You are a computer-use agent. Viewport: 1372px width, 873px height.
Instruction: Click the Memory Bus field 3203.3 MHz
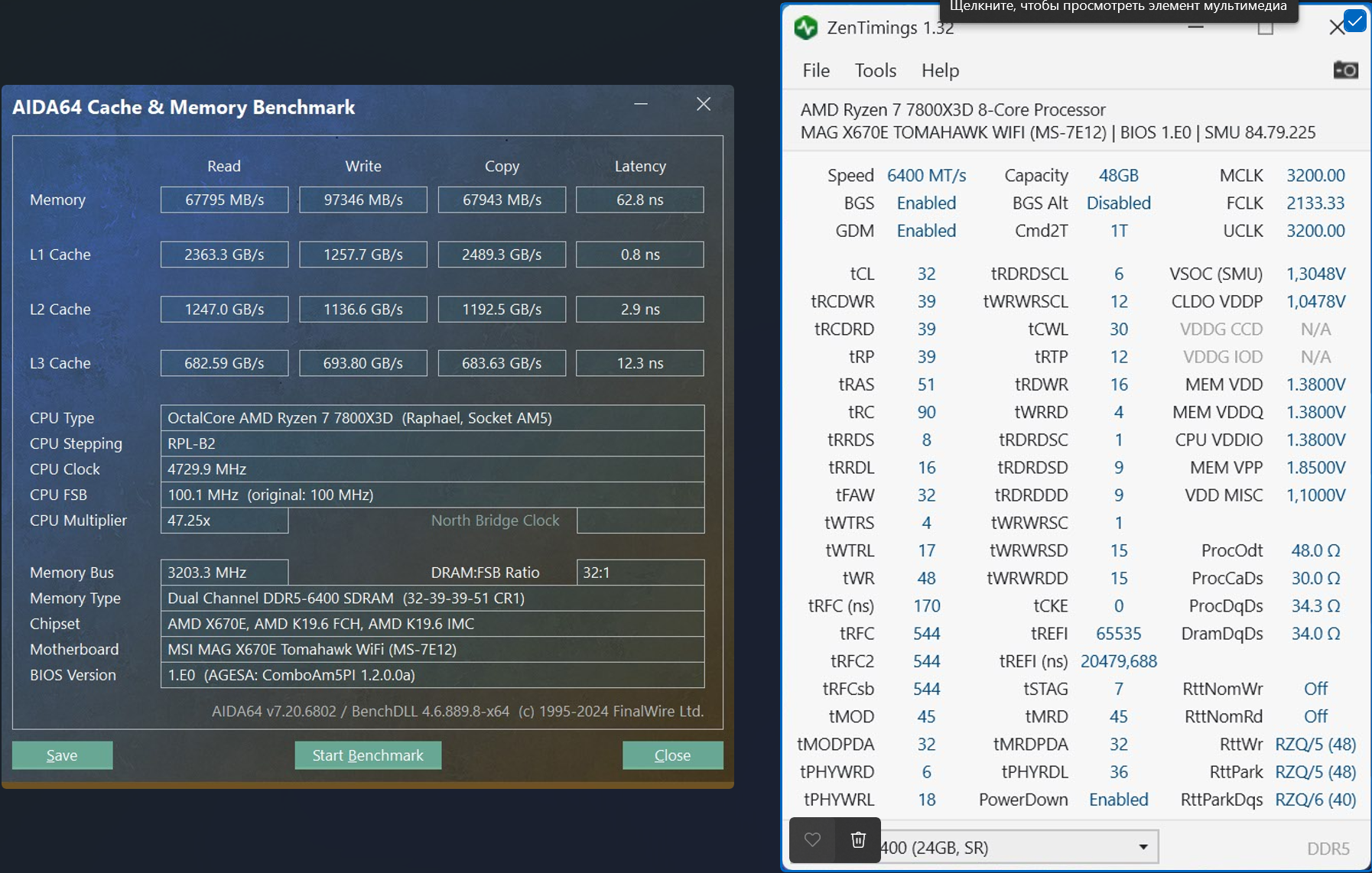coord(224,573)
